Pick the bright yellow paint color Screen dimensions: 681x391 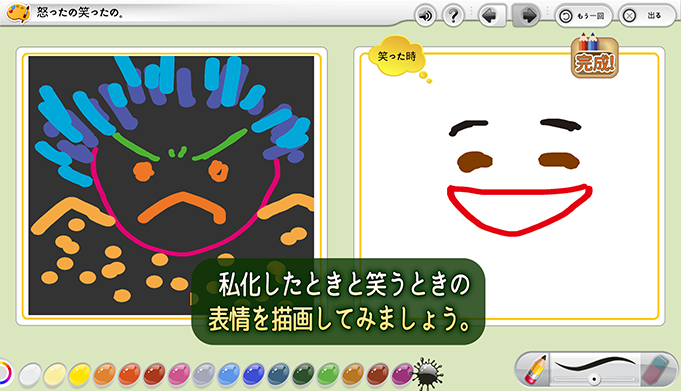pos(80,374)
